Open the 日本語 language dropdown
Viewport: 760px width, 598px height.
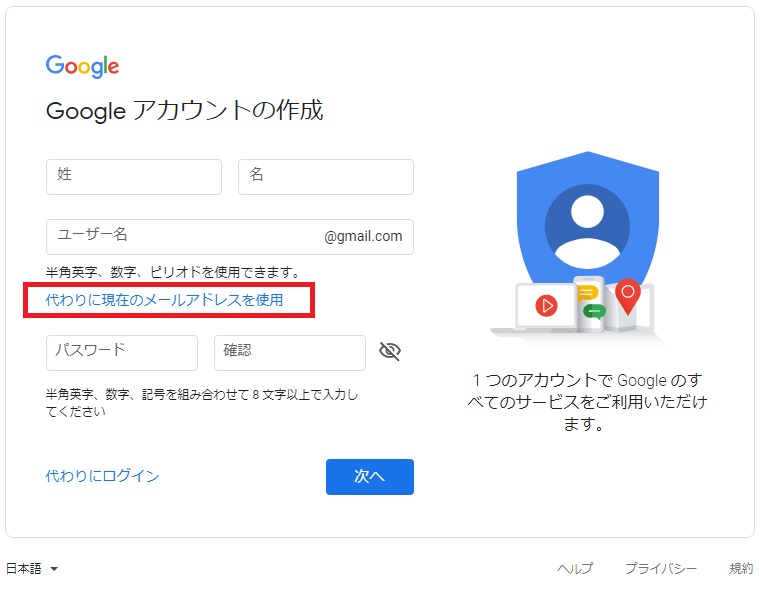point(32,568)
